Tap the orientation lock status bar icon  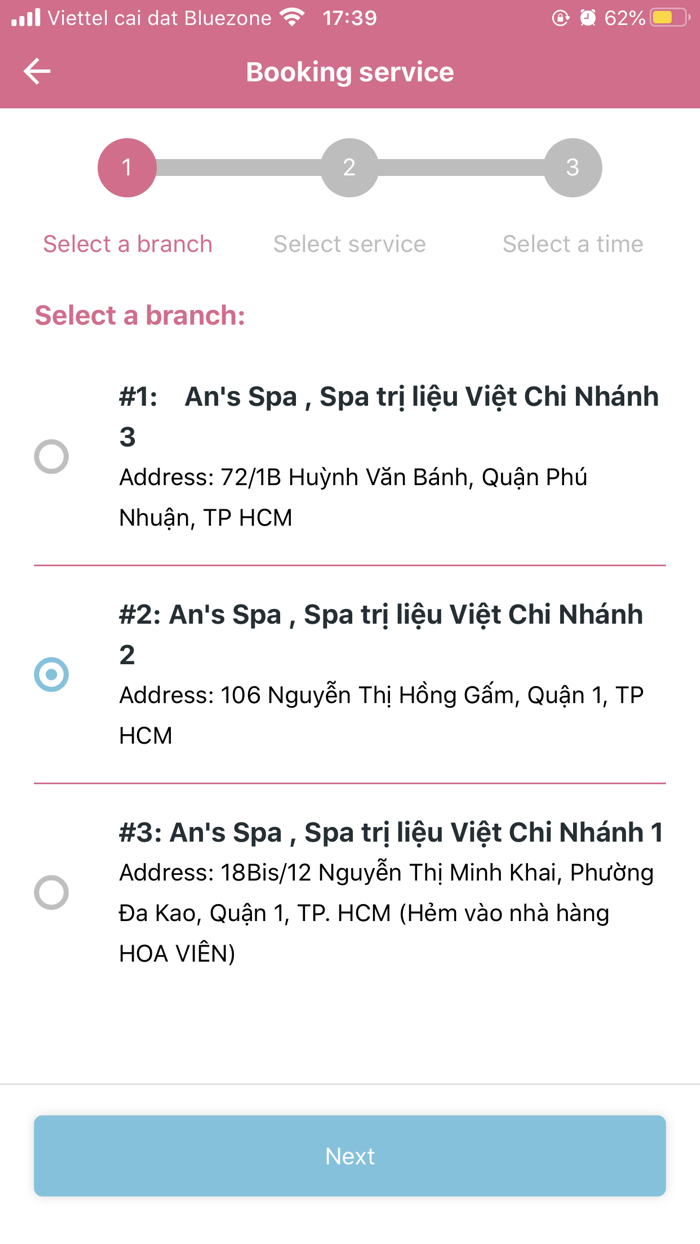562,16
